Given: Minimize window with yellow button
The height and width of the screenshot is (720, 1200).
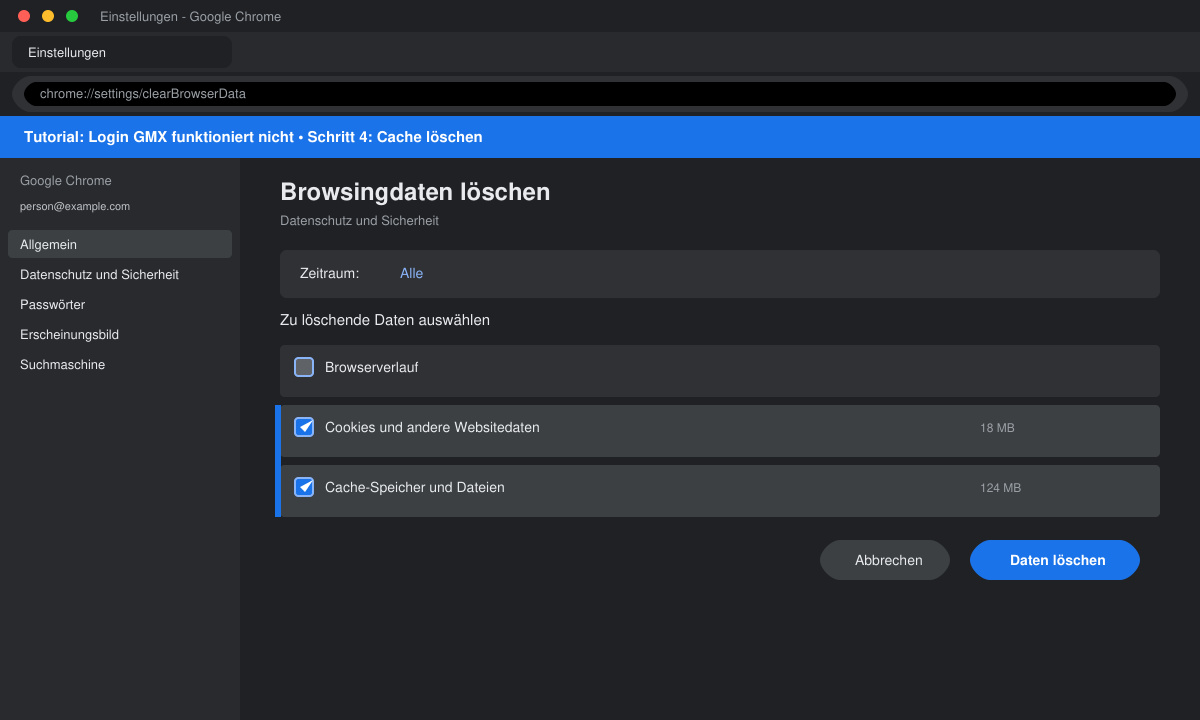Looking at the screenshot, I should (48, 16).
